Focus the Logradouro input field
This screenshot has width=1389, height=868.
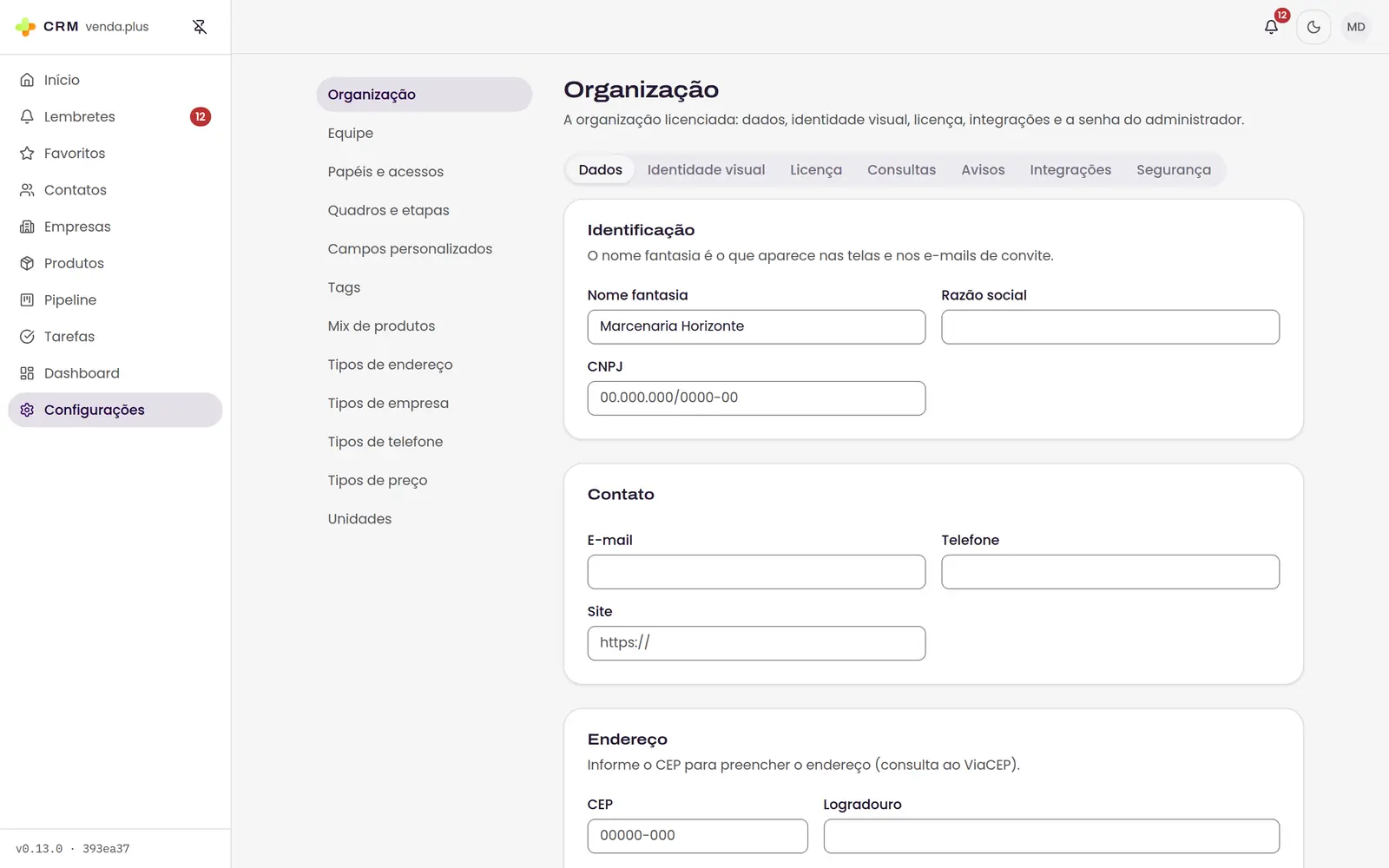pos(1051,836)
